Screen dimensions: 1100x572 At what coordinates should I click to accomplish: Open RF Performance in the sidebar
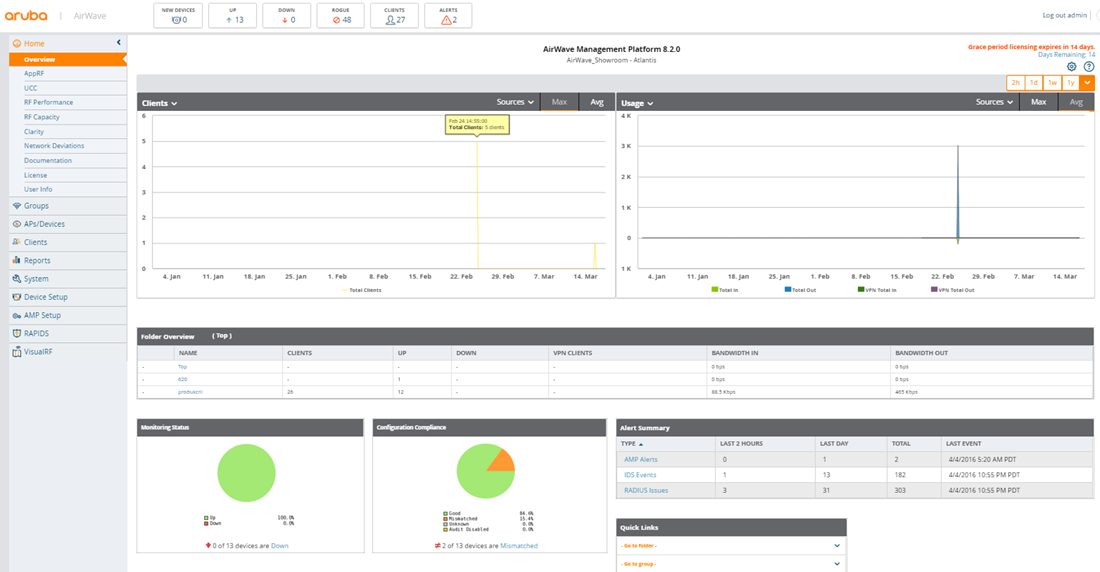pyautogui.click(x=48, y=102)
